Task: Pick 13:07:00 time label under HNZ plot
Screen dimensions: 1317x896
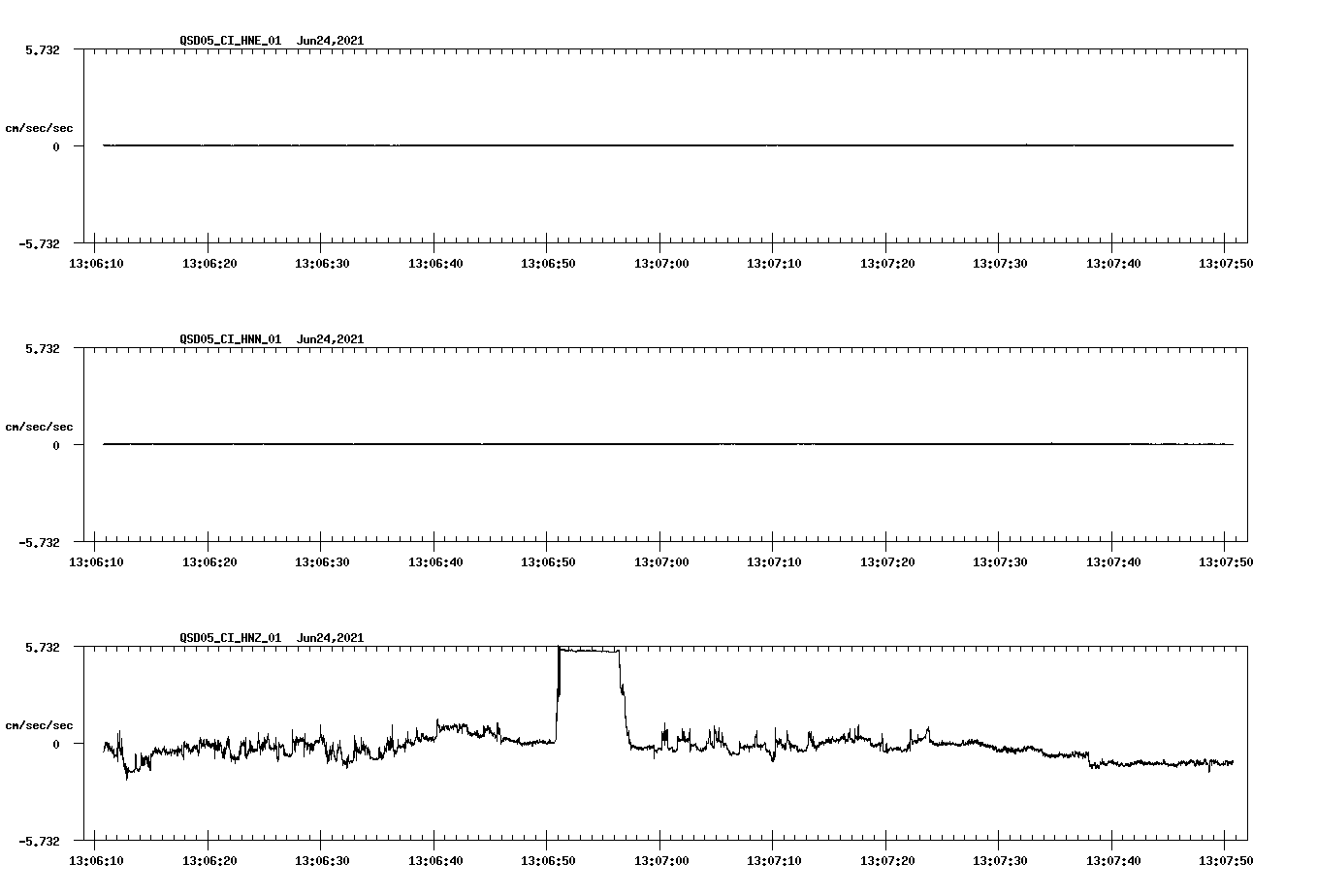Action: pyautogui.click(x=661, y=860)
